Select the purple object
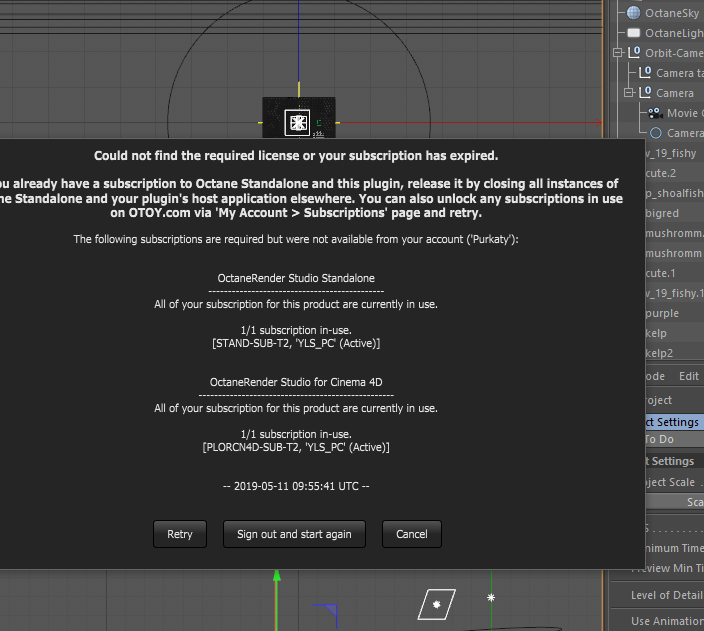 662,313
